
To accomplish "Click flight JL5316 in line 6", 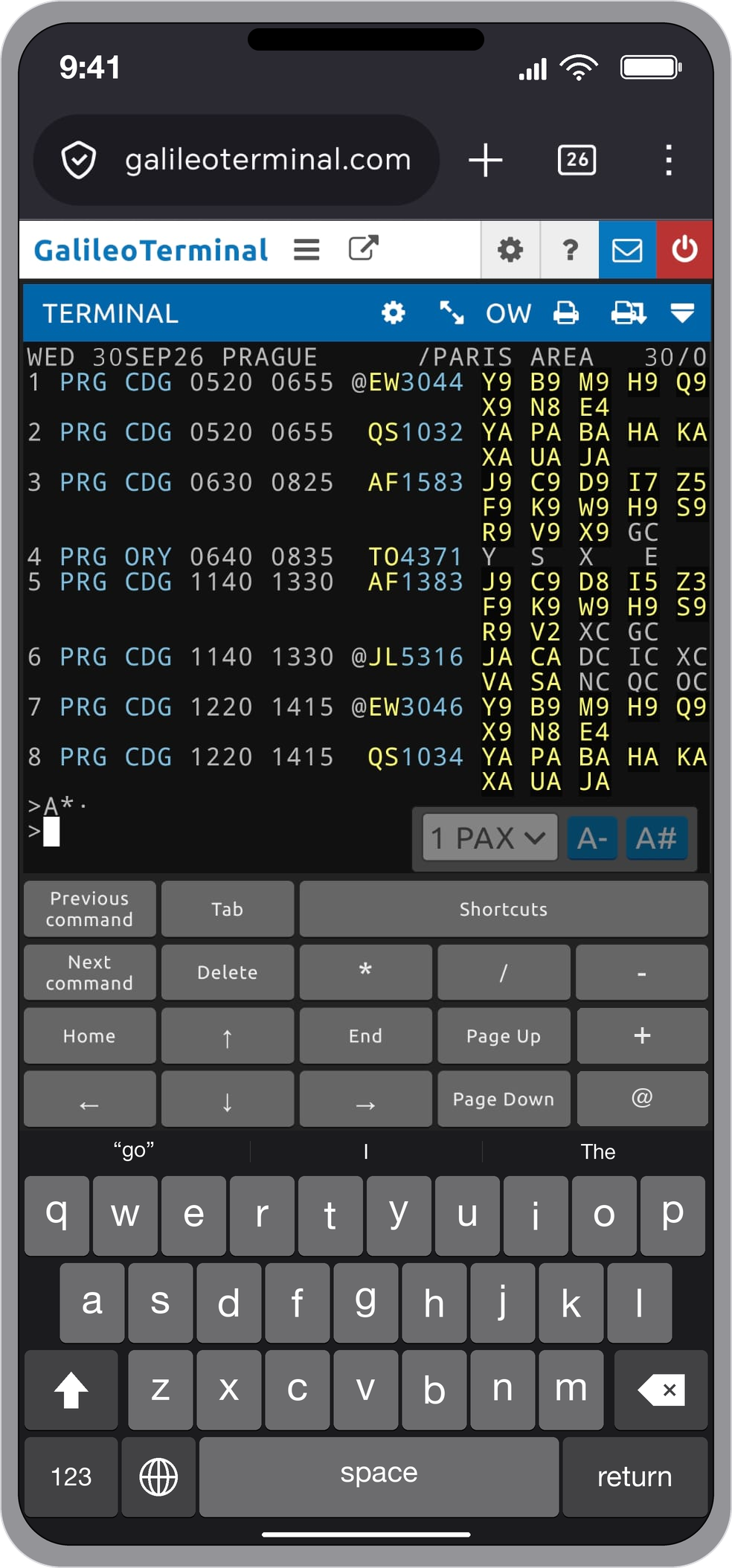I will click(415, 658).
